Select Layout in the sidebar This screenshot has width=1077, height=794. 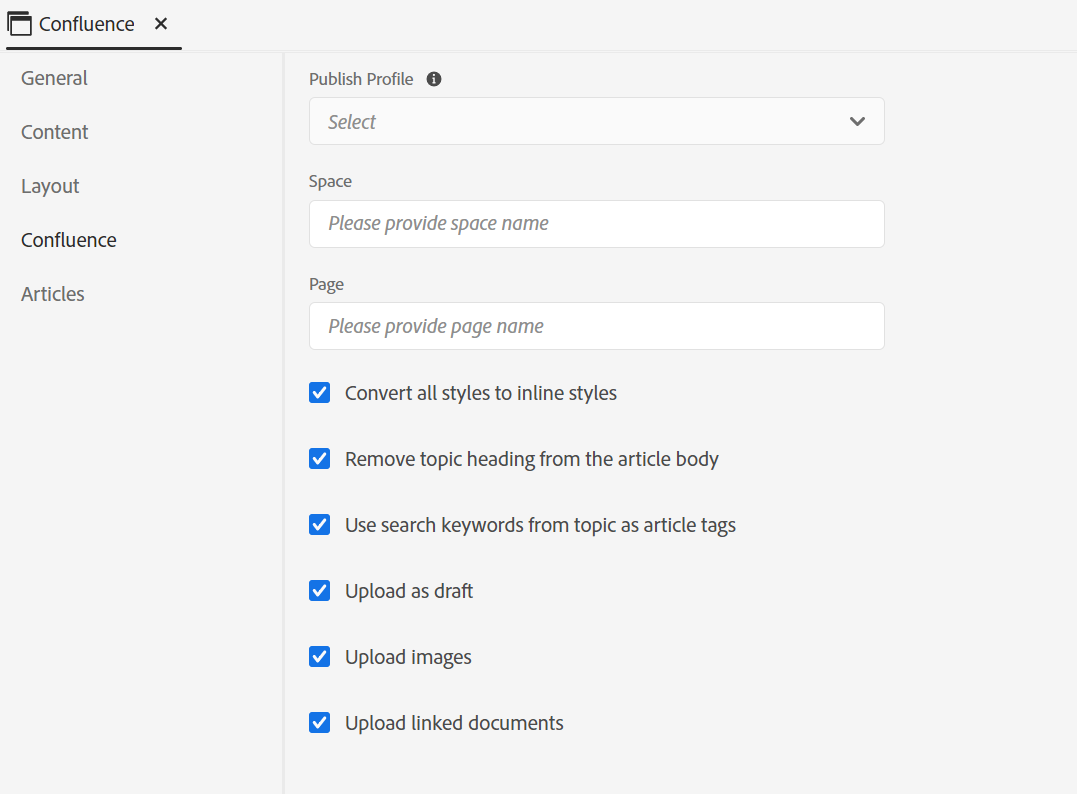point(50,185)
